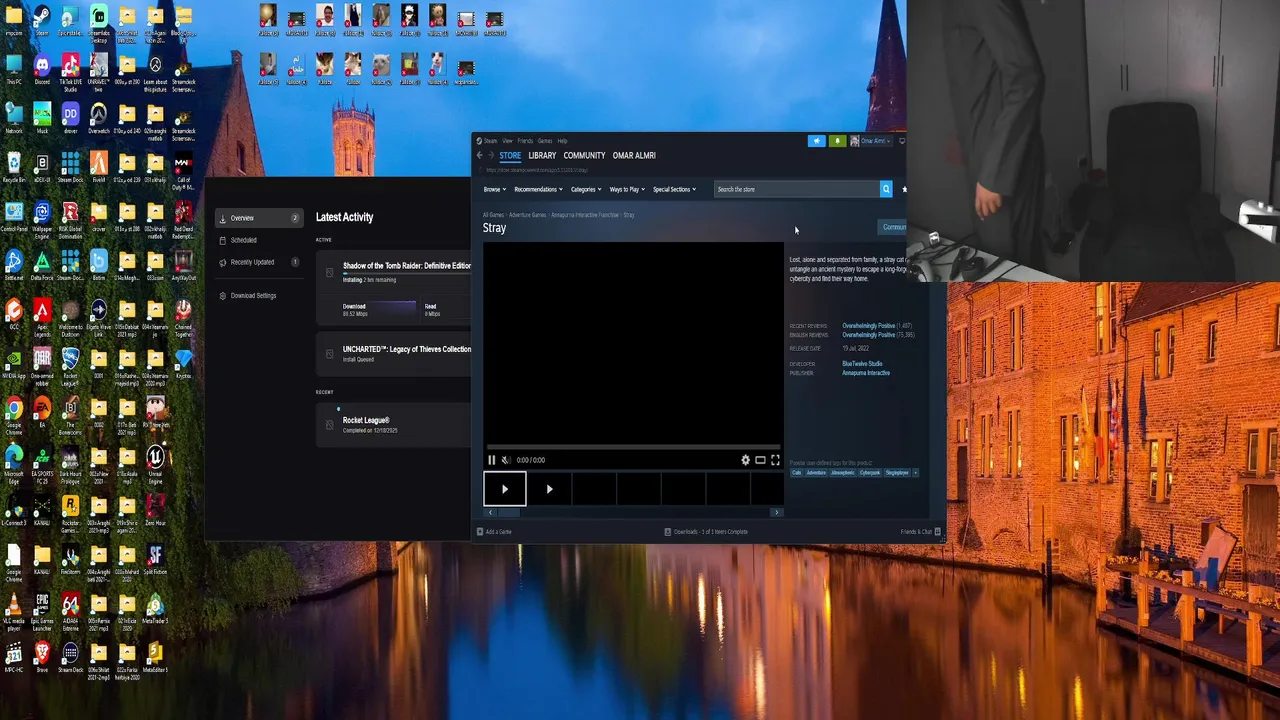The width and height of the screenshot is (1280, 720).
Task: Open the Omar Almri account dropdown
Action: pos(869,141)
